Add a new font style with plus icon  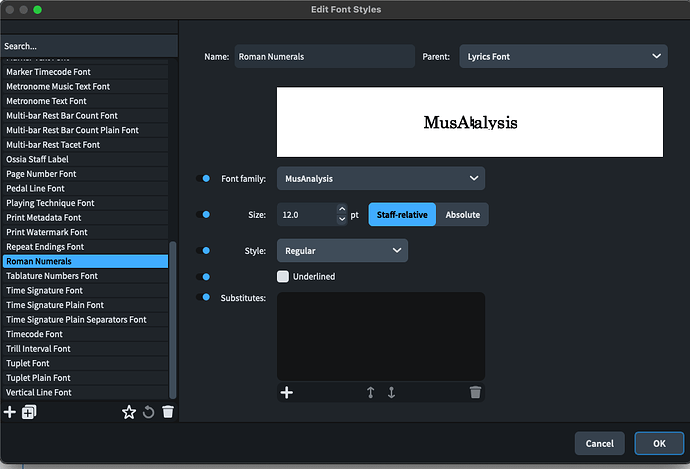click(10, 412)
